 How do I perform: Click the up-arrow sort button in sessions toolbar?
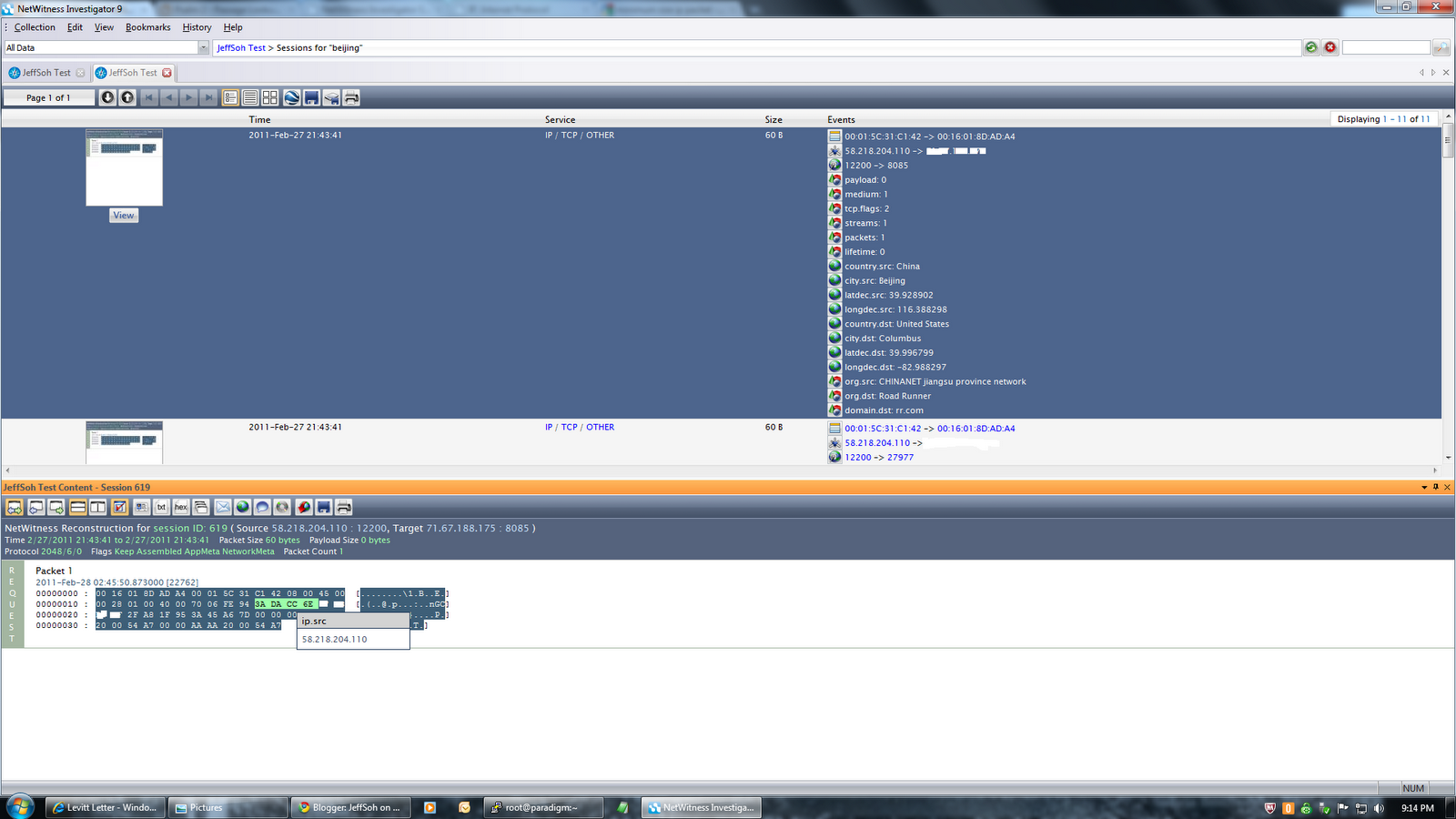tap(128, 97)
